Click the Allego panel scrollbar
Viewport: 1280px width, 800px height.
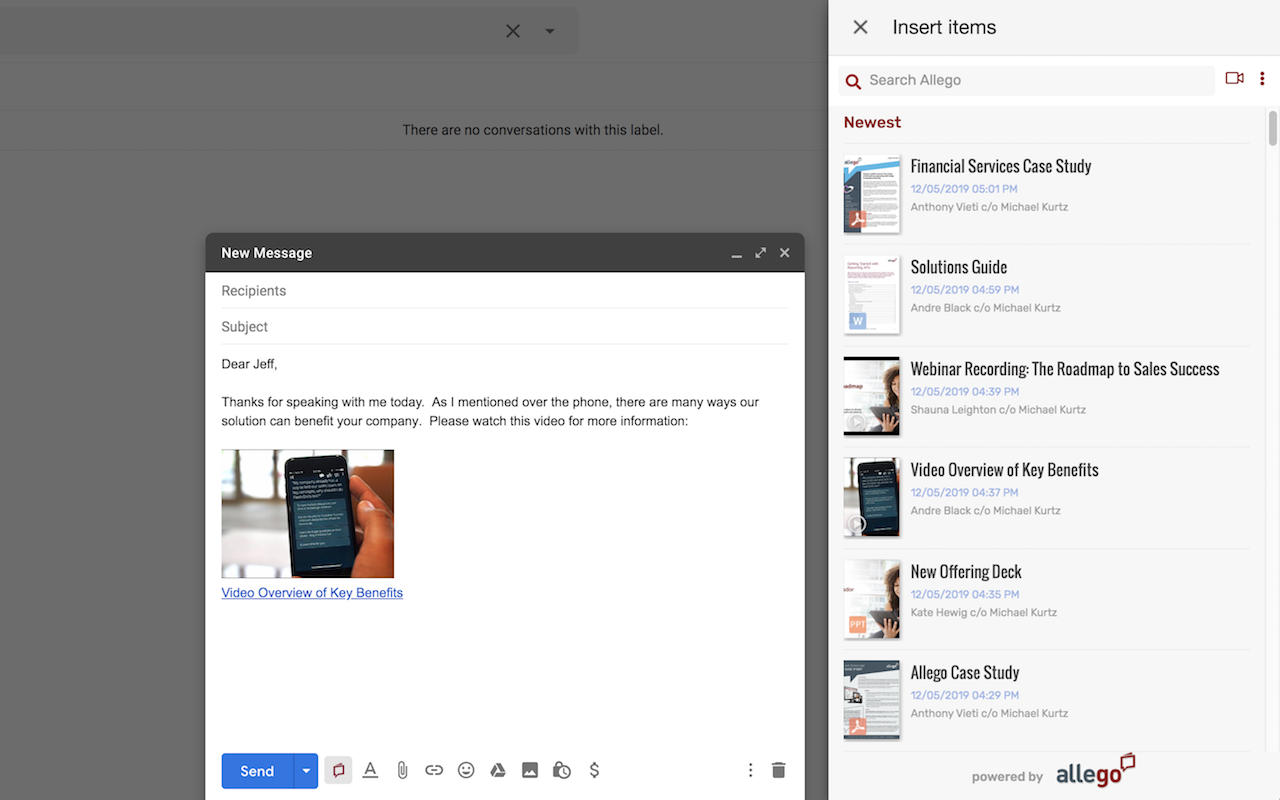click(x=1273, y=128)
